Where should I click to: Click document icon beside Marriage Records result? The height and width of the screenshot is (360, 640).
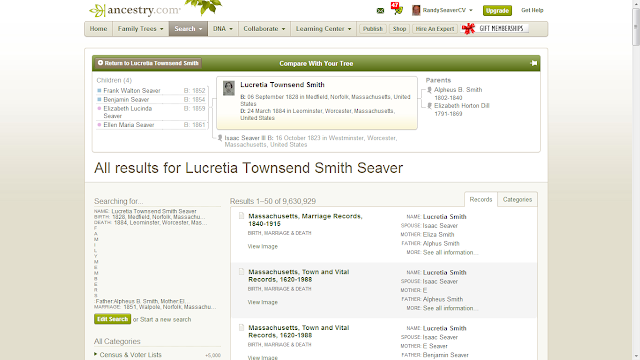pos(241,216)
